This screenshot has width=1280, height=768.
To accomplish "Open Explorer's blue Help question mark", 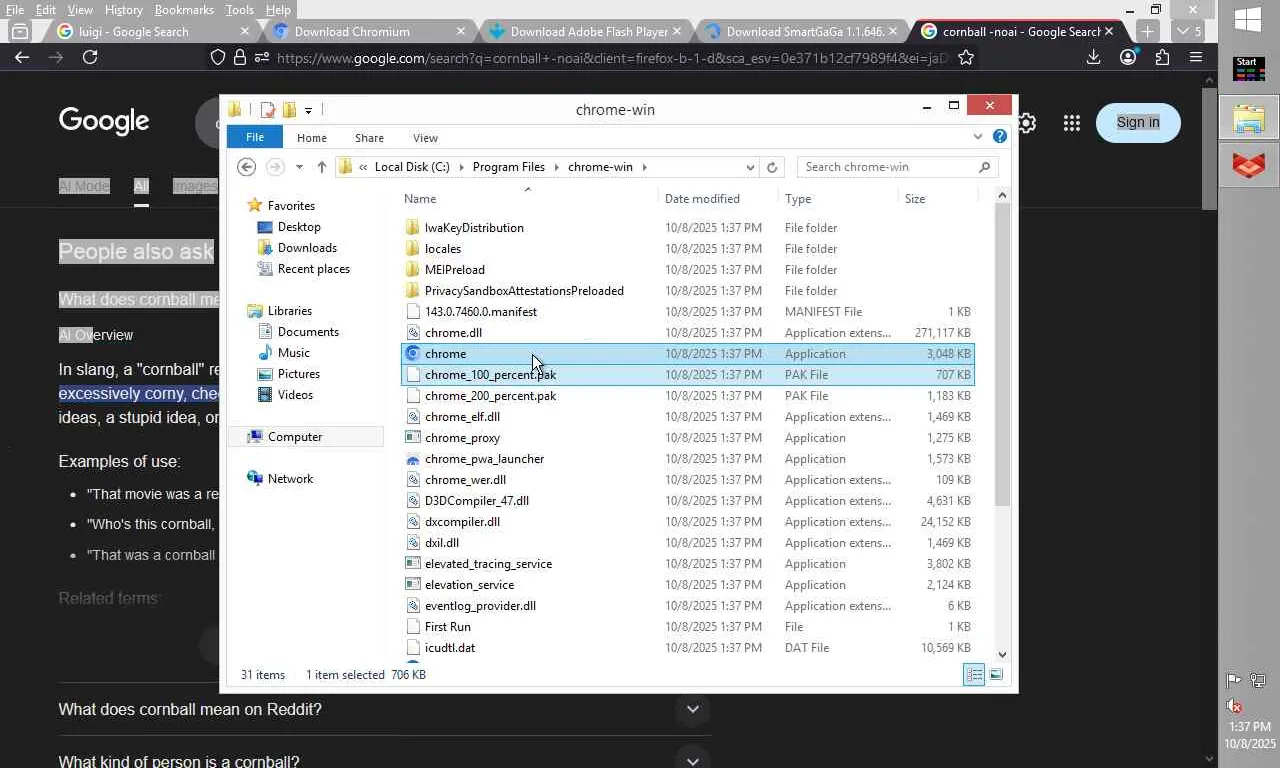I will pos(999,137).
